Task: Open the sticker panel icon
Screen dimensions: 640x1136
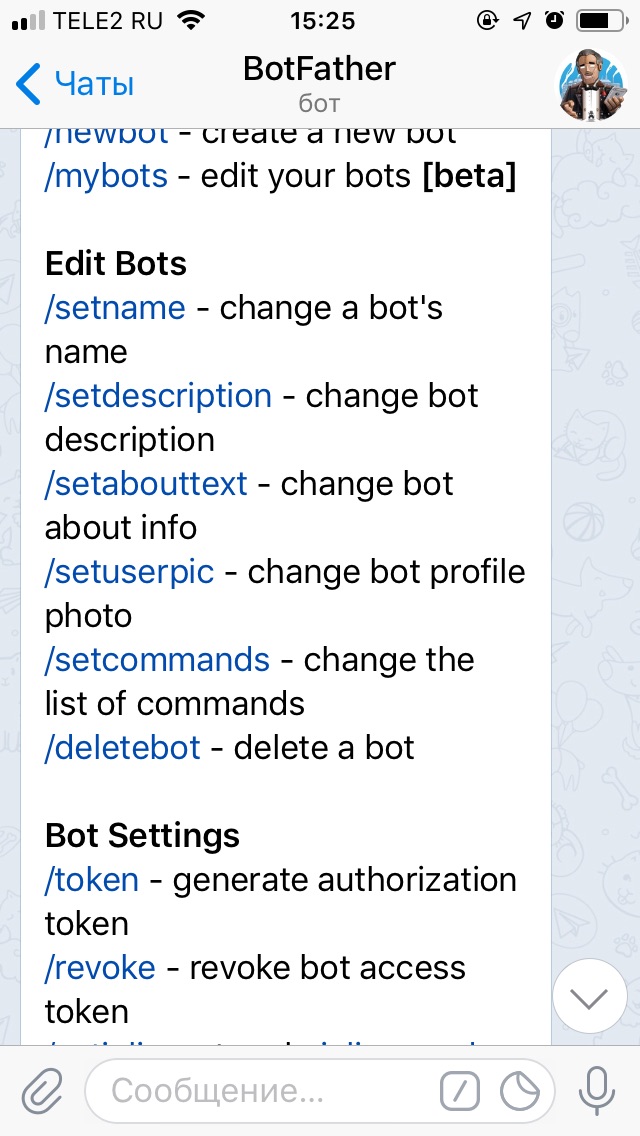Action: (x=520, y=1090)
